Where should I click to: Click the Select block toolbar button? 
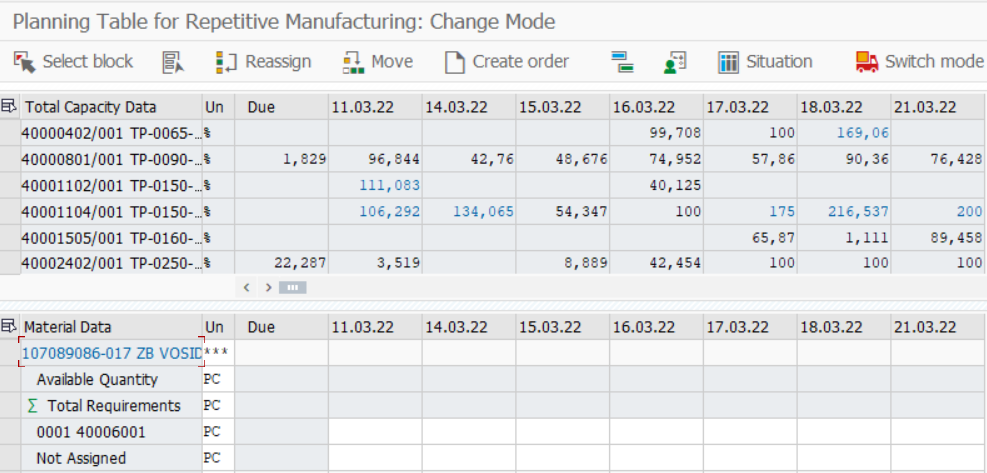click(73, 62)
